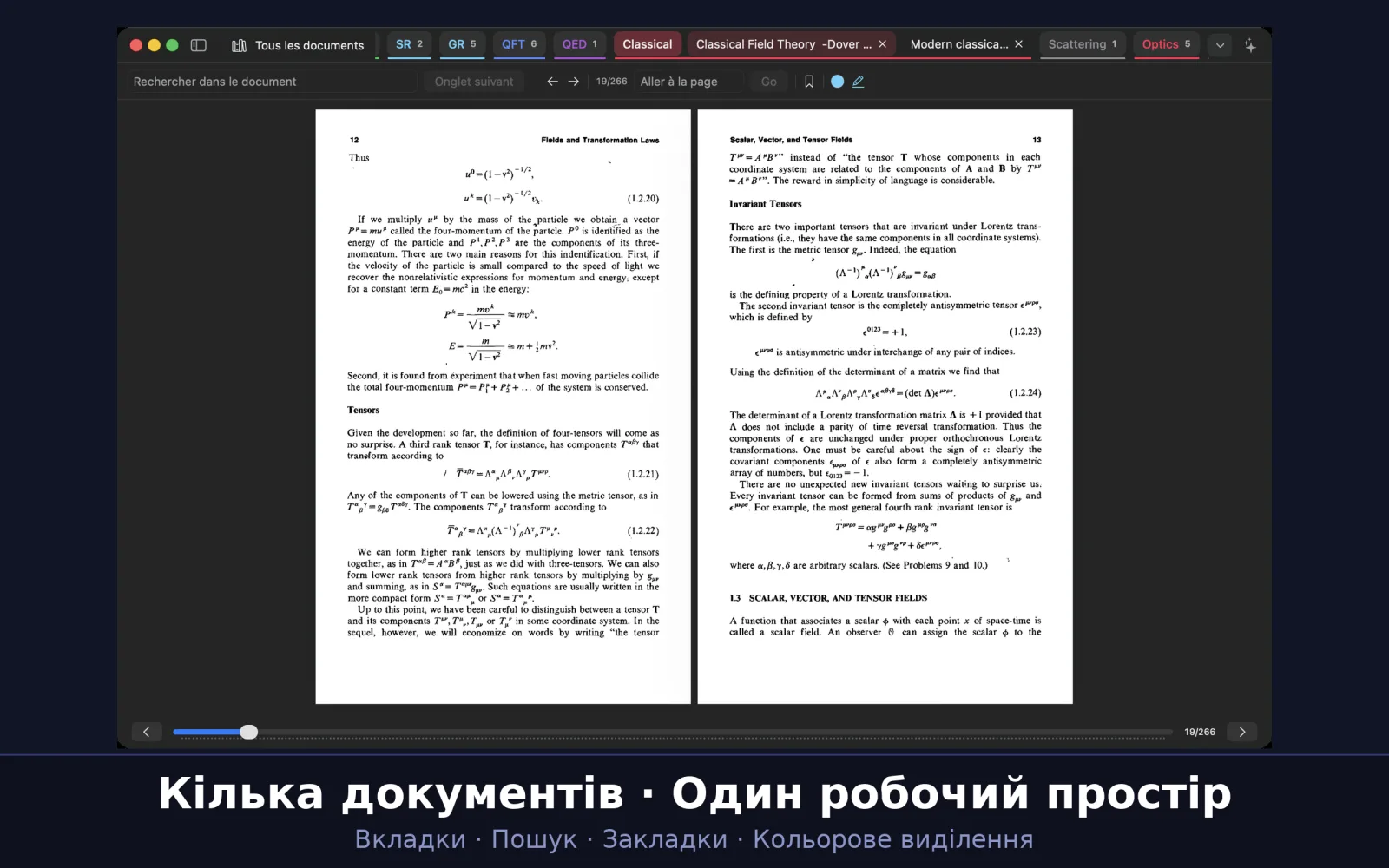Focus the Aller à la page field
The image size is (1389, 868).
click(690, 82)
